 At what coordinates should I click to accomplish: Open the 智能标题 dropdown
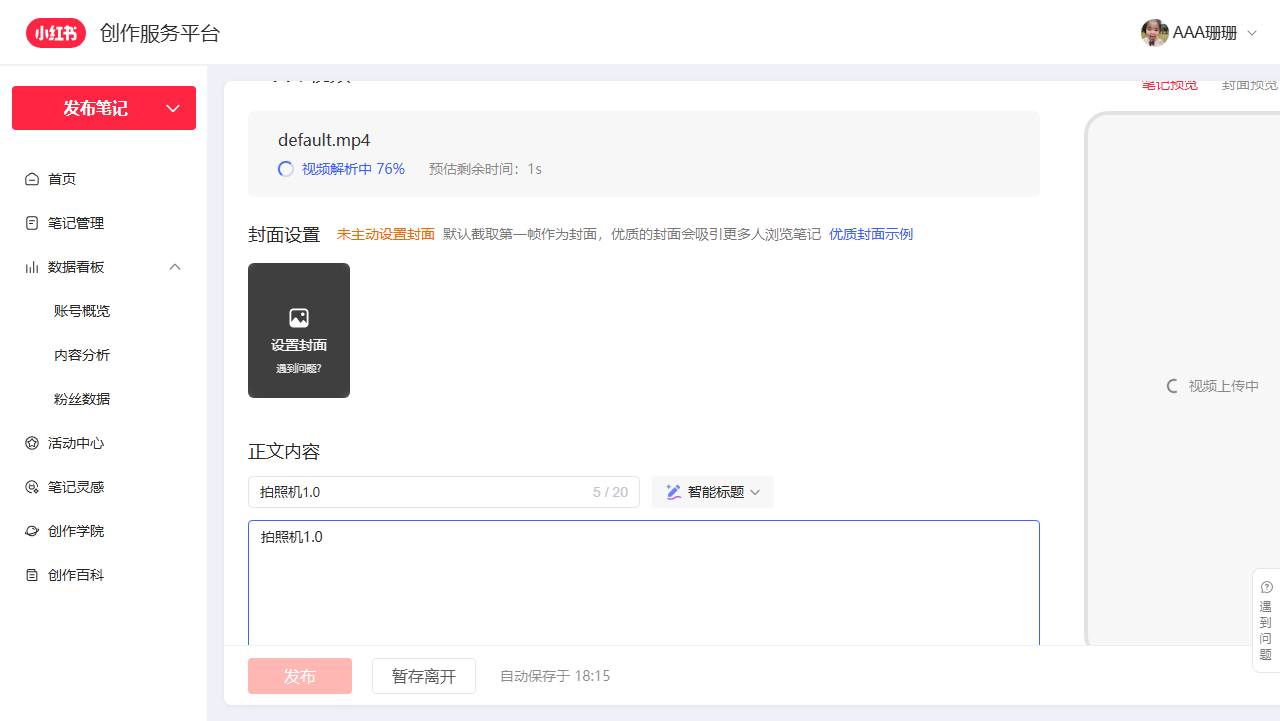[713, 492]
